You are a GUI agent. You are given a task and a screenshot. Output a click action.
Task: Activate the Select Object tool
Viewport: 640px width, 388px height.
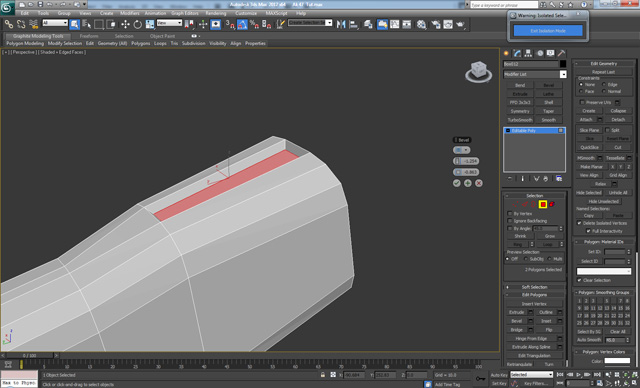click(x=74, y=24)
